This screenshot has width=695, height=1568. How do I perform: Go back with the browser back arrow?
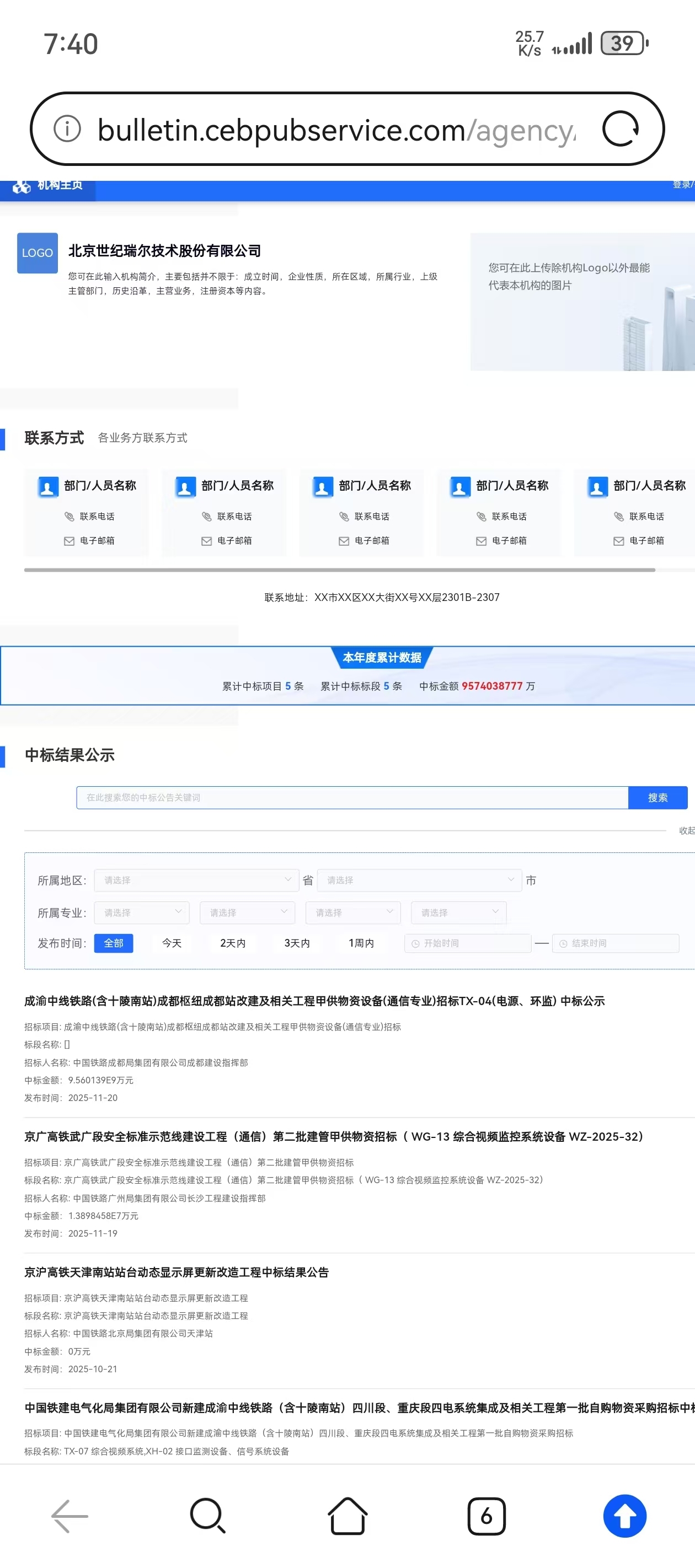69,1516
